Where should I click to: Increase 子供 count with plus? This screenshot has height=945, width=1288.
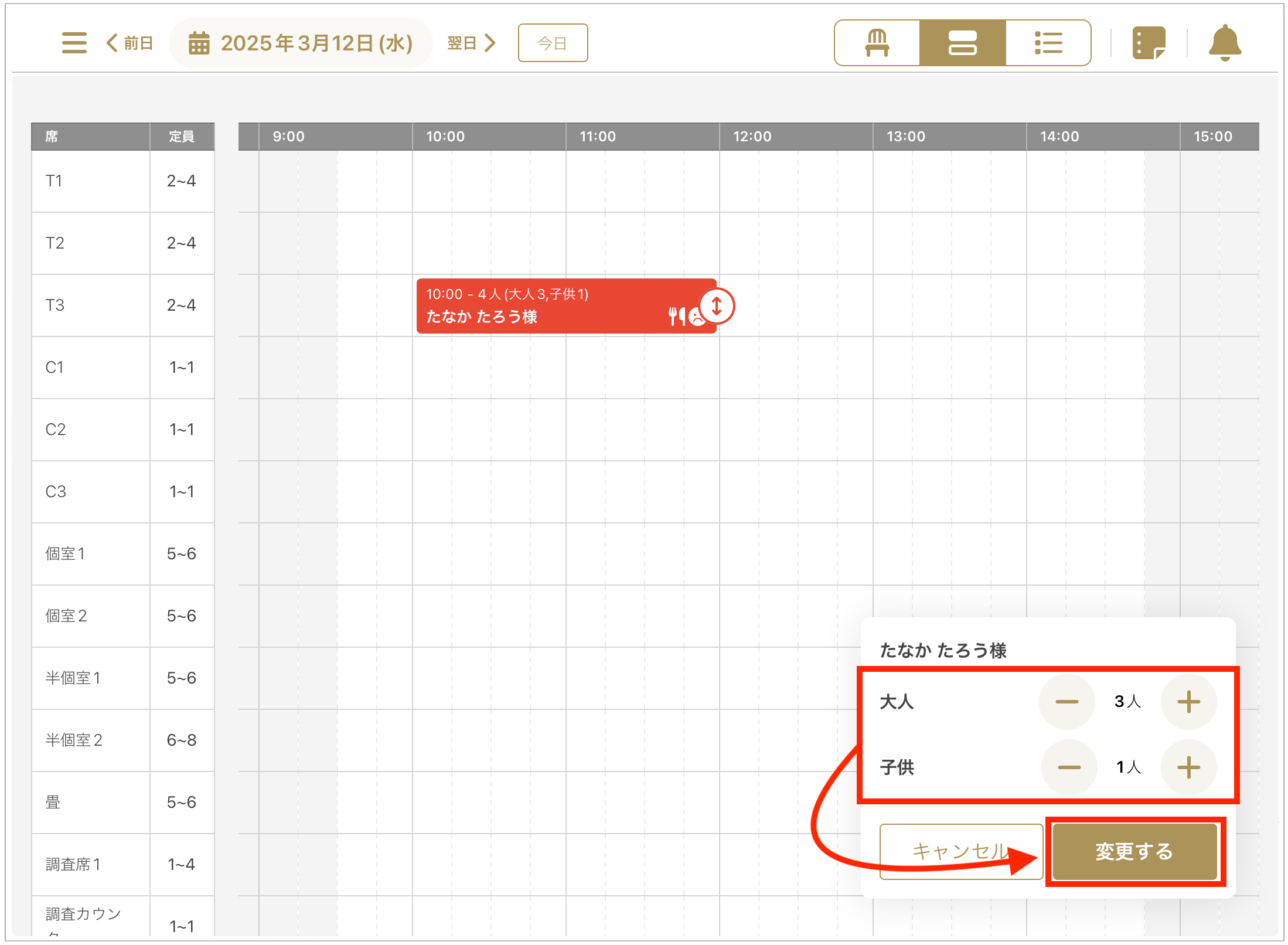tap(1188, 767)
